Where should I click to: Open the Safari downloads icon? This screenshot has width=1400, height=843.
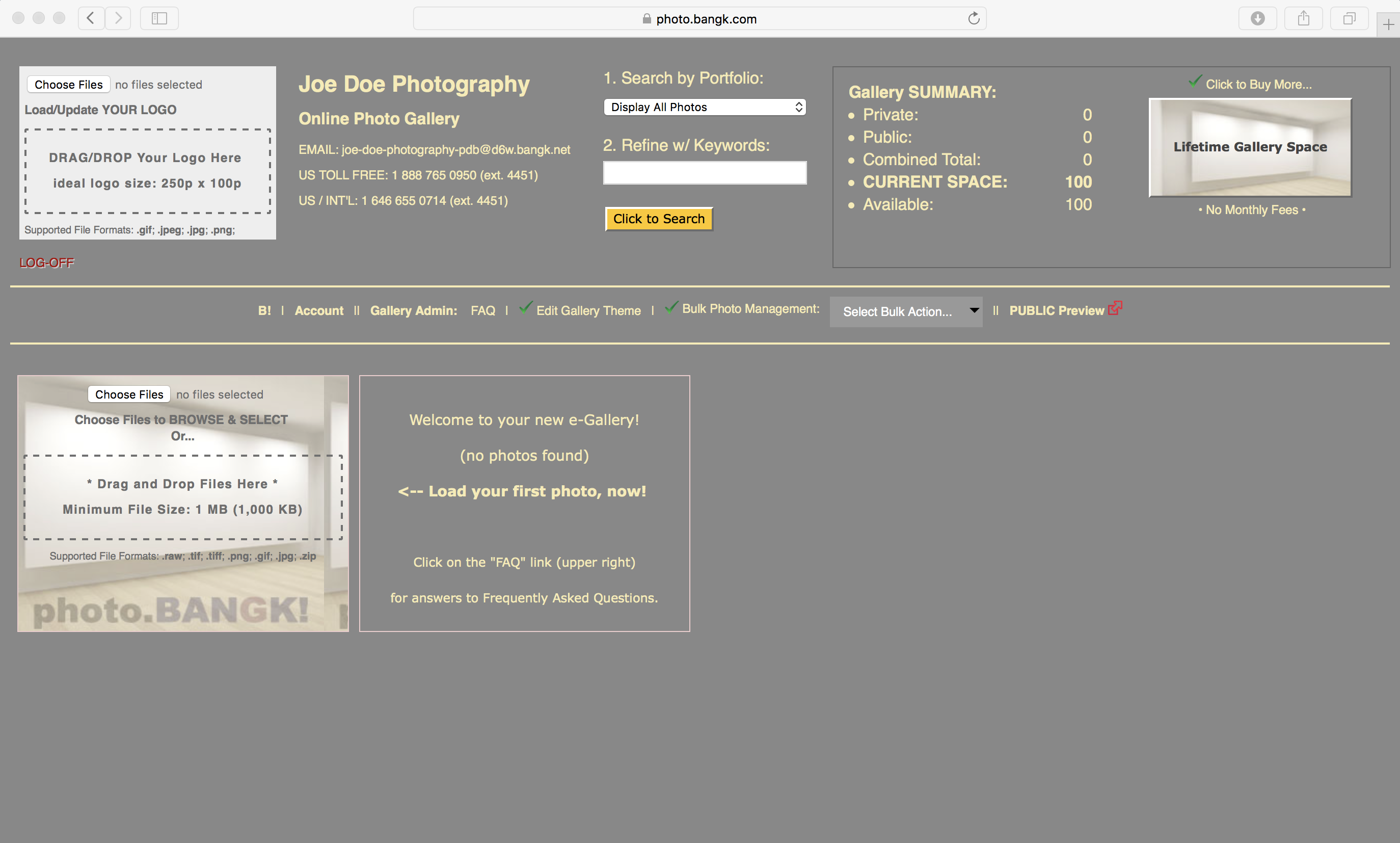coord(1257,18)
